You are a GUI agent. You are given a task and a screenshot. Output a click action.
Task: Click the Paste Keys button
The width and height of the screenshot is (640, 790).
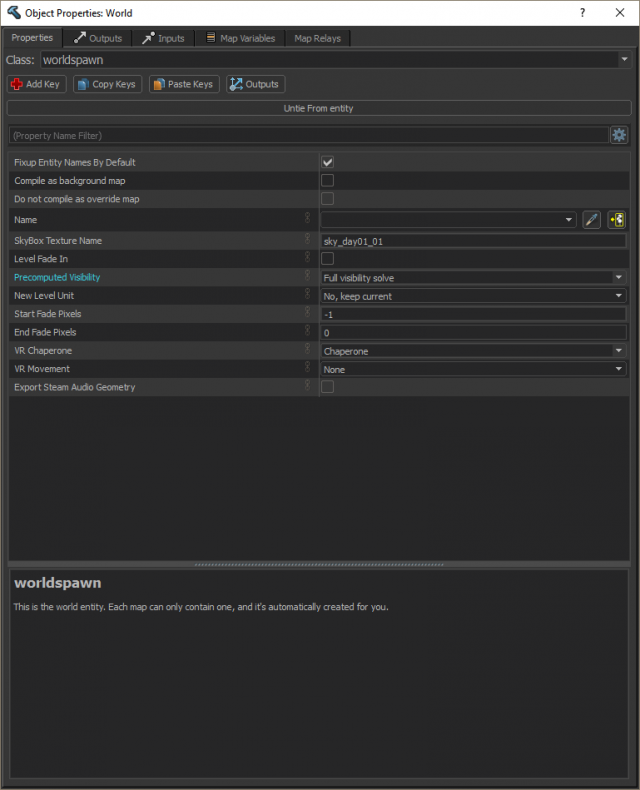(184, 84)
